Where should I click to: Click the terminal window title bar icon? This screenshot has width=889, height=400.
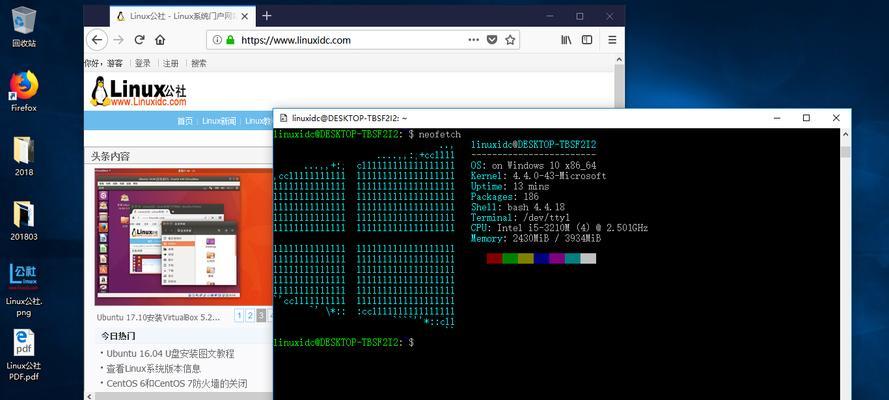tap(283, 118)
